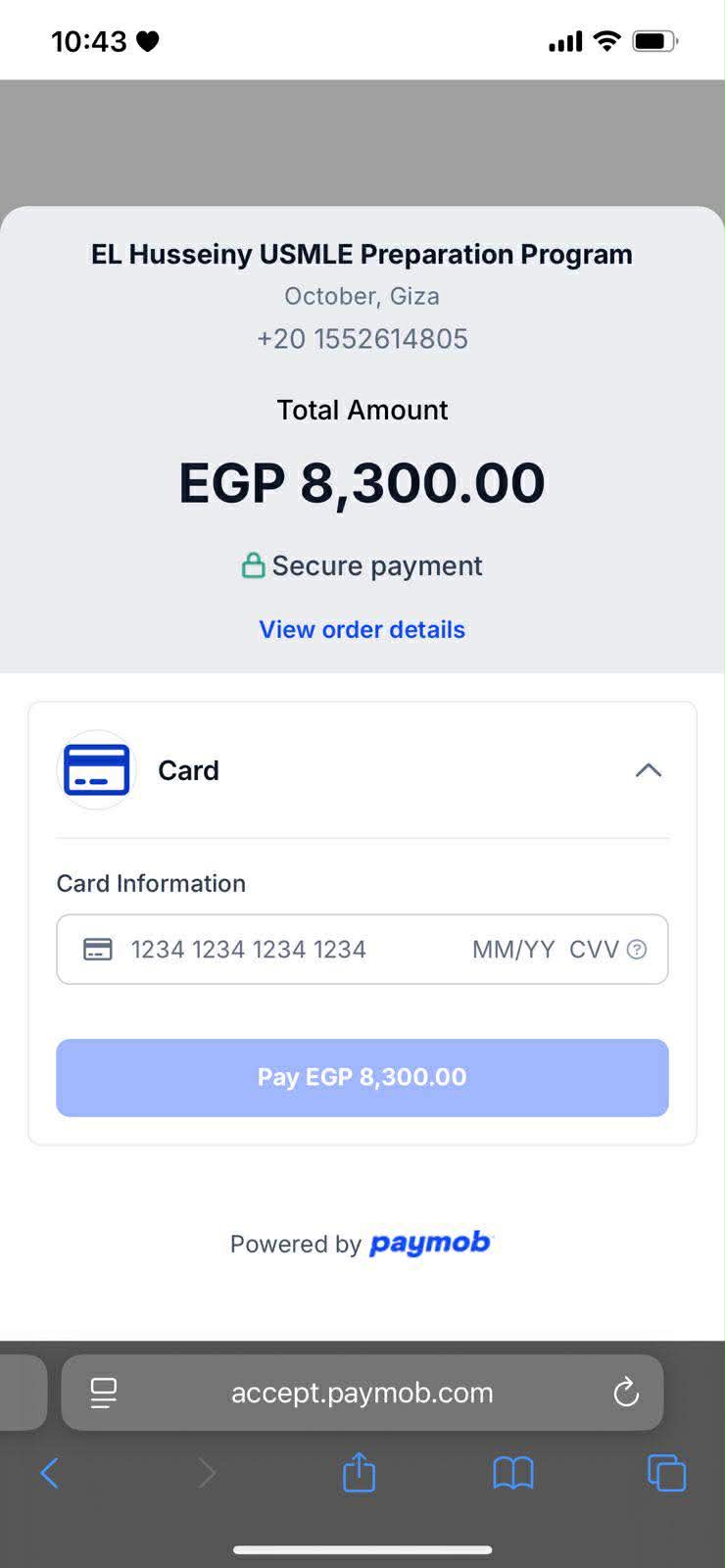725x1568 pixels.
Task: Tap the Card payment method header
Action: [188, 770]
